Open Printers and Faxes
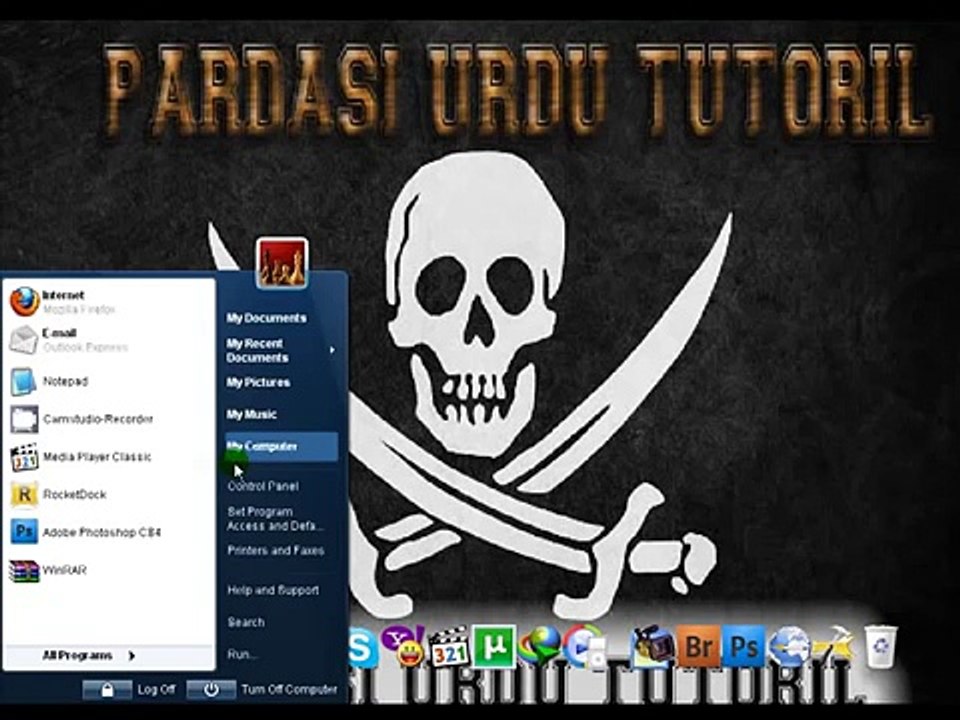Image resolution: width=960 pixels, height=720 pixels. [x=276, y=550]
